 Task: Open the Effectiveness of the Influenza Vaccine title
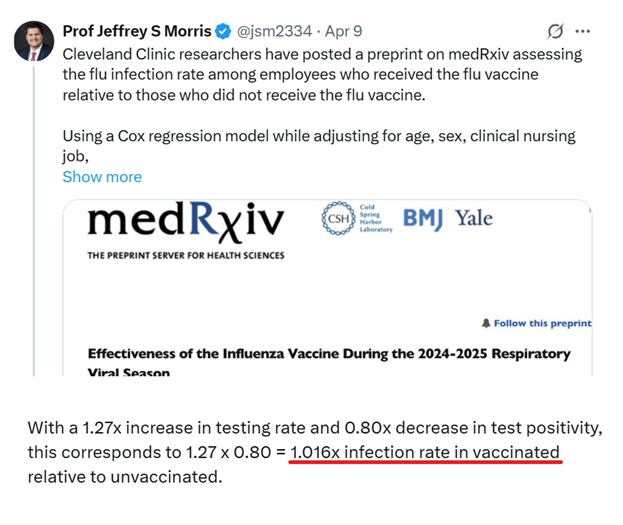pos(329,362)
